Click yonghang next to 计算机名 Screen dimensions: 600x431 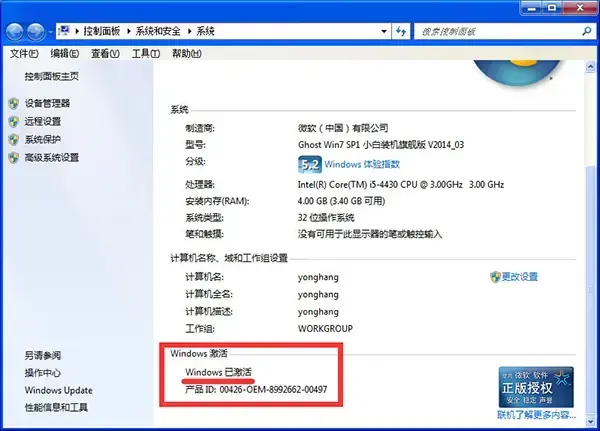pyautogui.click(x=318, y=277)
